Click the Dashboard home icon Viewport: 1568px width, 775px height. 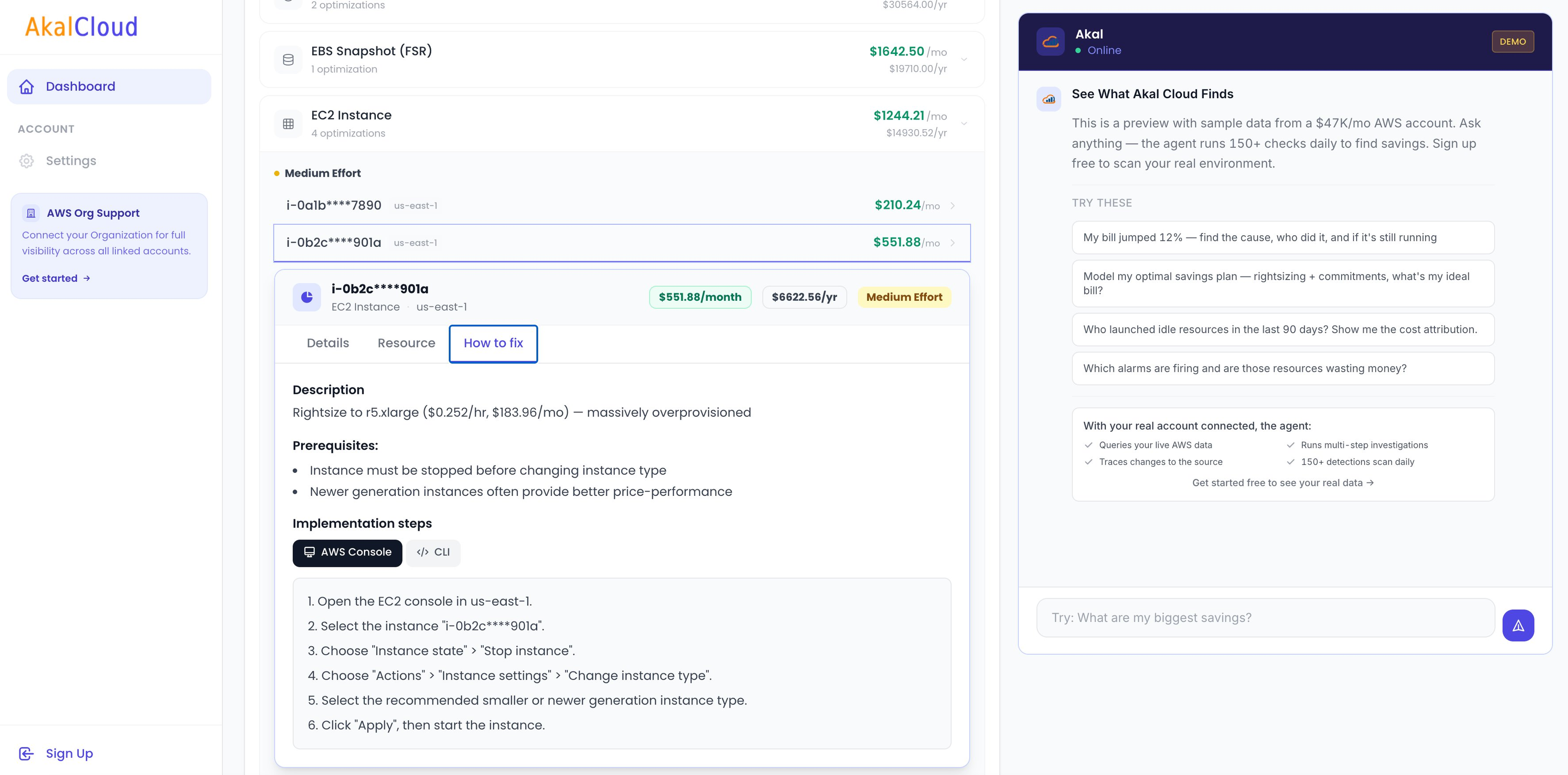click(27, 87)
